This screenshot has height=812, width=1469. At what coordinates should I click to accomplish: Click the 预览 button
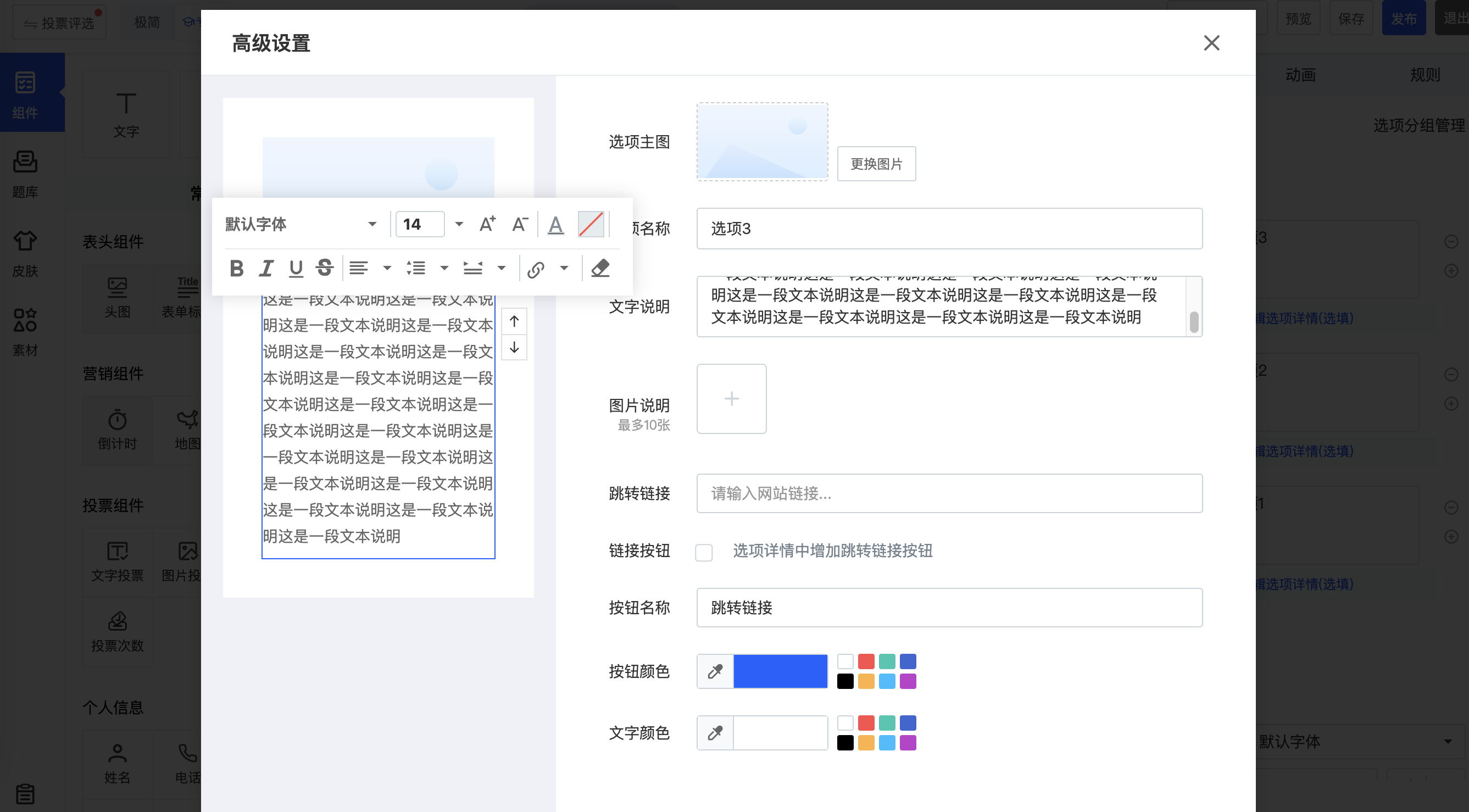(1299, 18)
